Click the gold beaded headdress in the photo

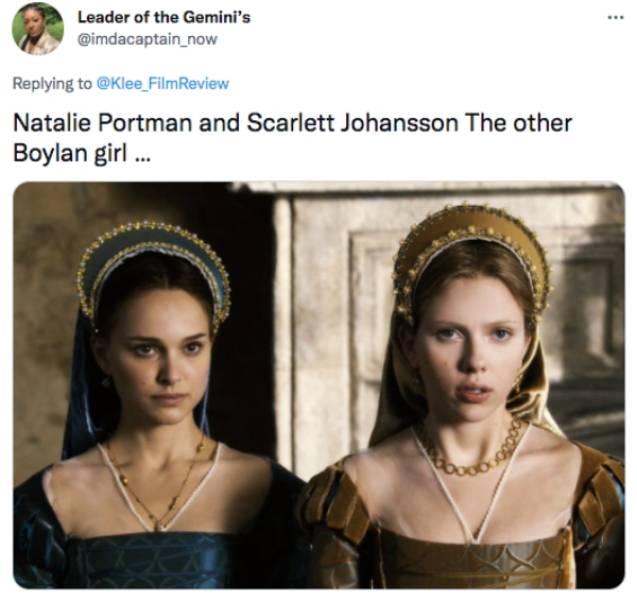pyautogui.click(x=470, y=235)
